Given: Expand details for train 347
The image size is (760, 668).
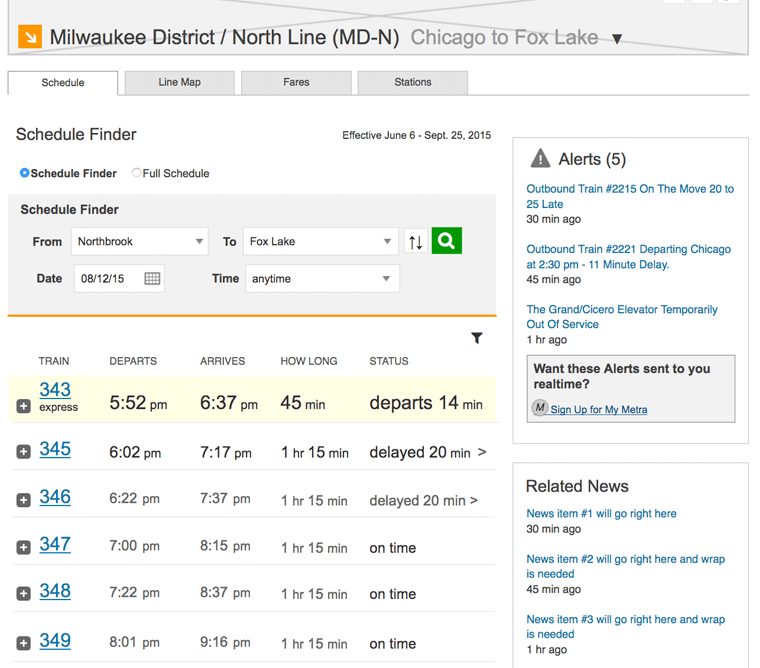Looking at the screenshot, I should coord(23,547).
